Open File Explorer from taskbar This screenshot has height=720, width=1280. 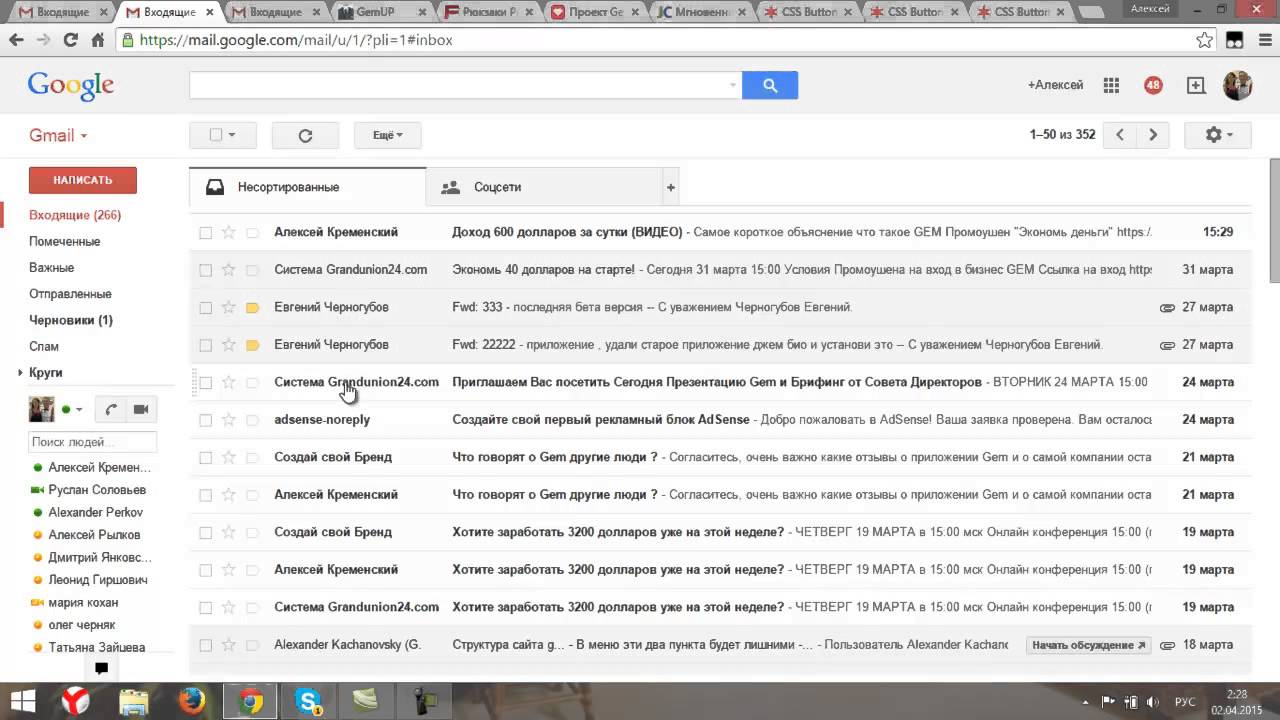[x=133, y=701]
